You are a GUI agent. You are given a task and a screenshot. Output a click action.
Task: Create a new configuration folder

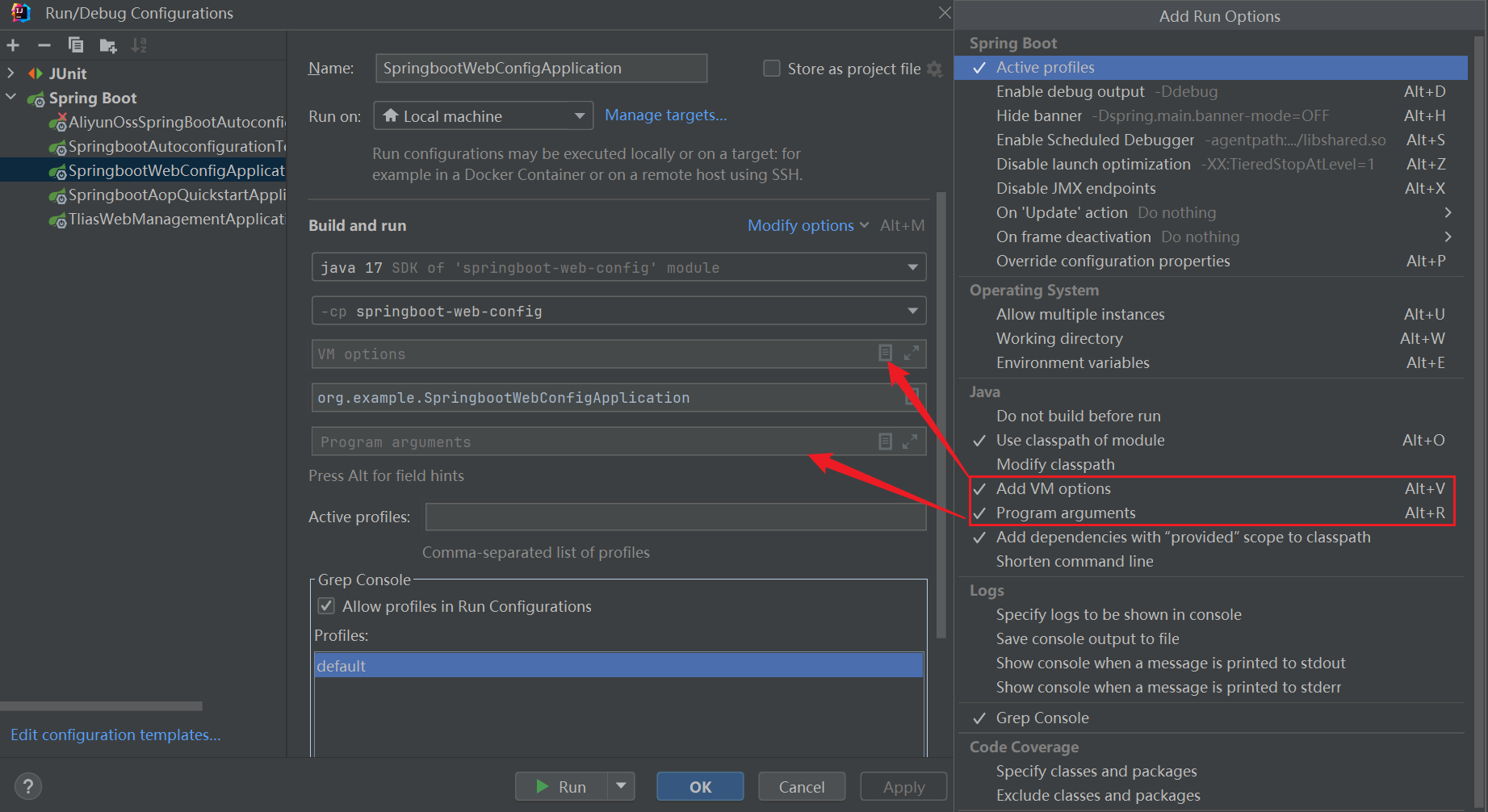[x=108, y=45]
